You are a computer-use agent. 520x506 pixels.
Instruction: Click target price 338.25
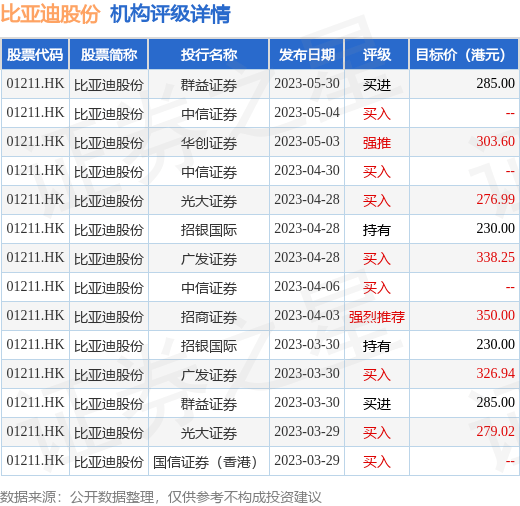[495, 257]
